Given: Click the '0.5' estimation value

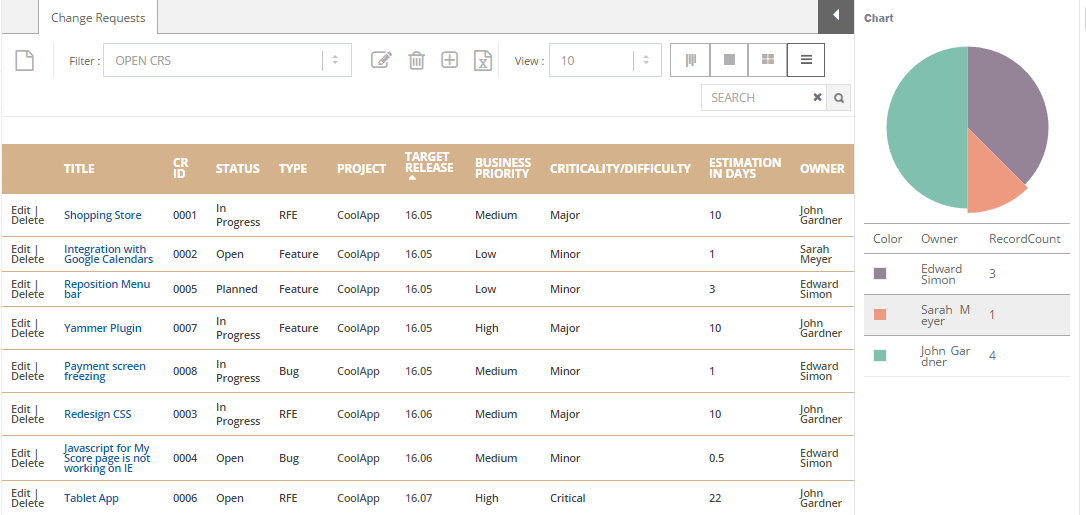Looking at the screenshot, I should 715,458.
